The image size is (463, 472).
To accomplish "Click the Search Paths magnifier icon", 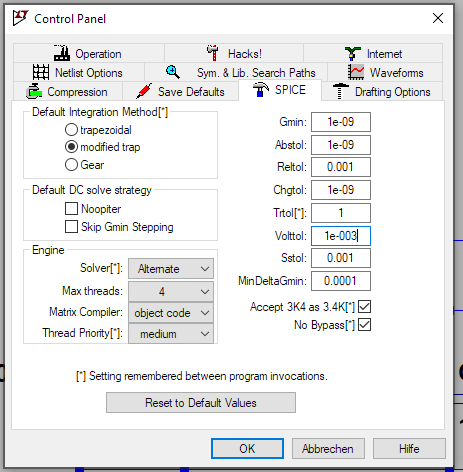I will (173, 72).
